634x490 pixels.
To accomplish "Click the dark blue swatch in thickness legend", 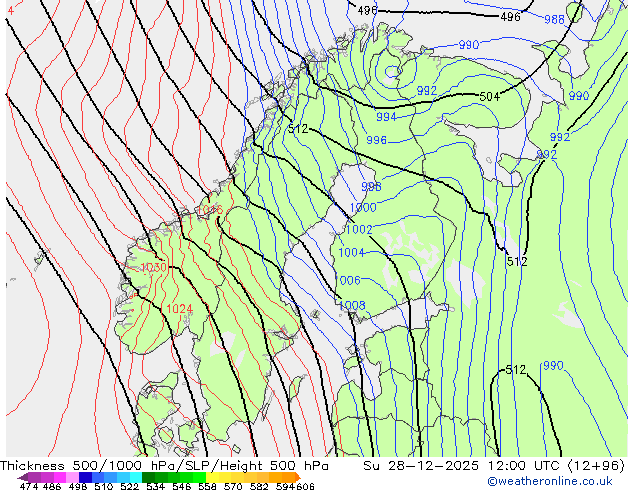I will (x=85, y=477).
